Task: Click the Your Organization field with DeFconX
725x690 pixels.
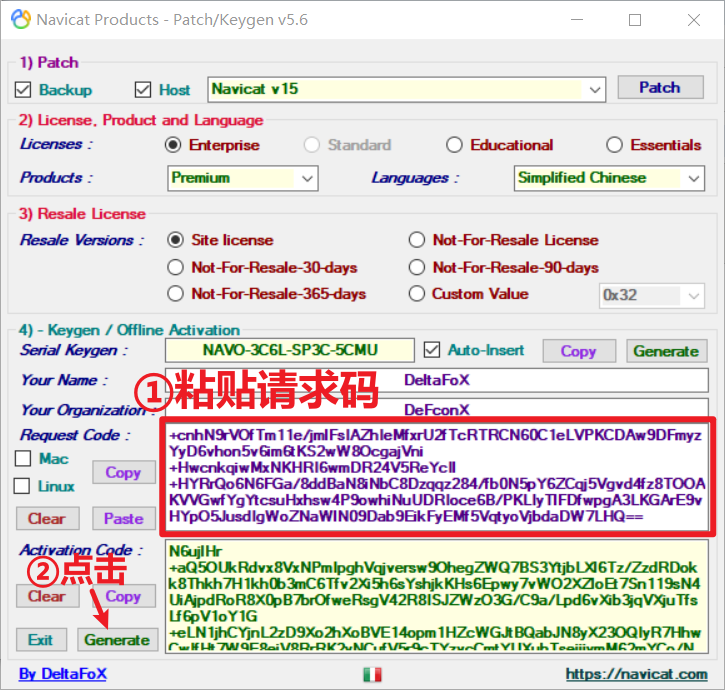Action: (436, 408)
